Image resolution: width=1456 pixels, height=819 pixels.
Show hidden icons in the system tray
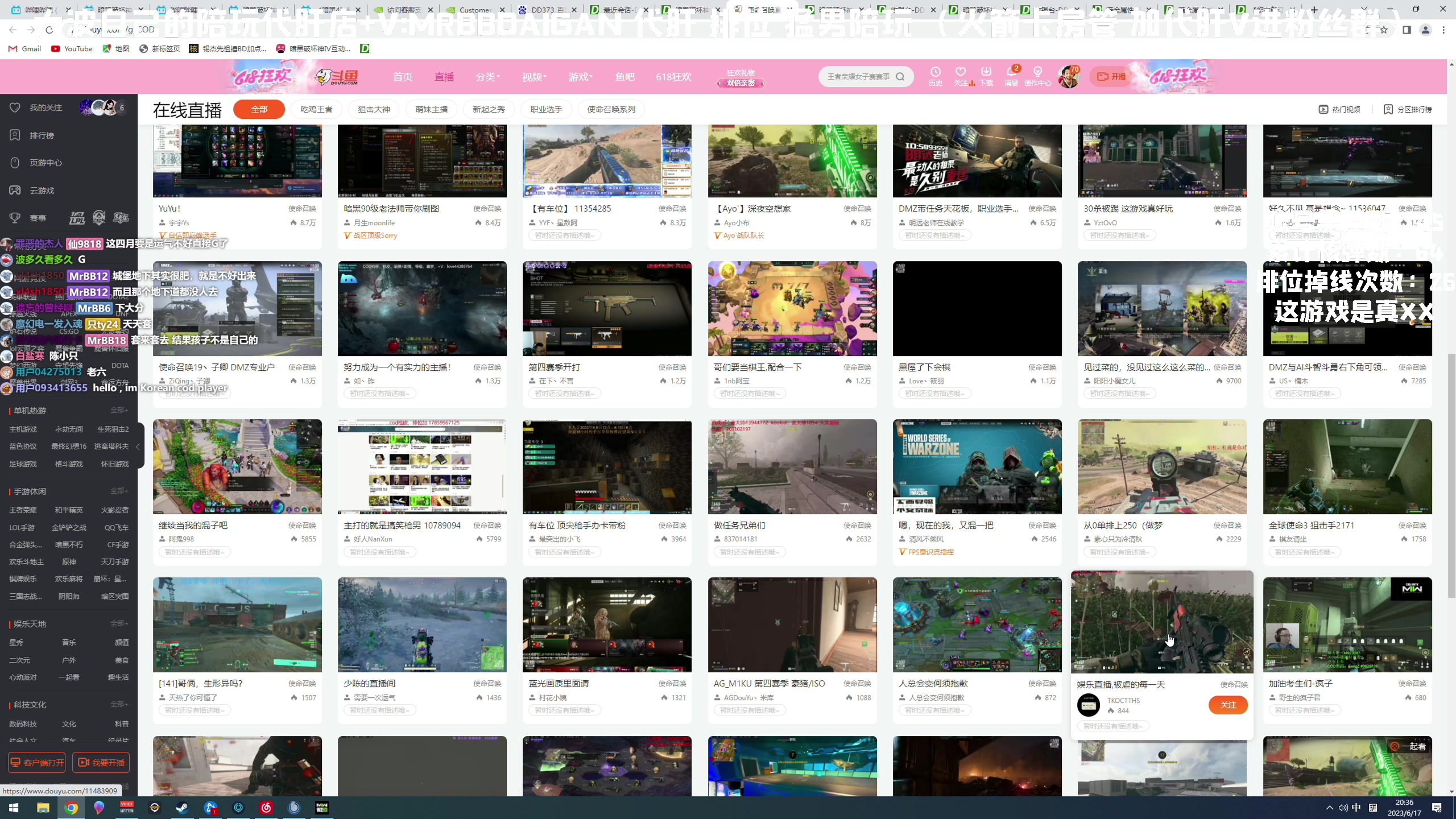click(1329, 808)
